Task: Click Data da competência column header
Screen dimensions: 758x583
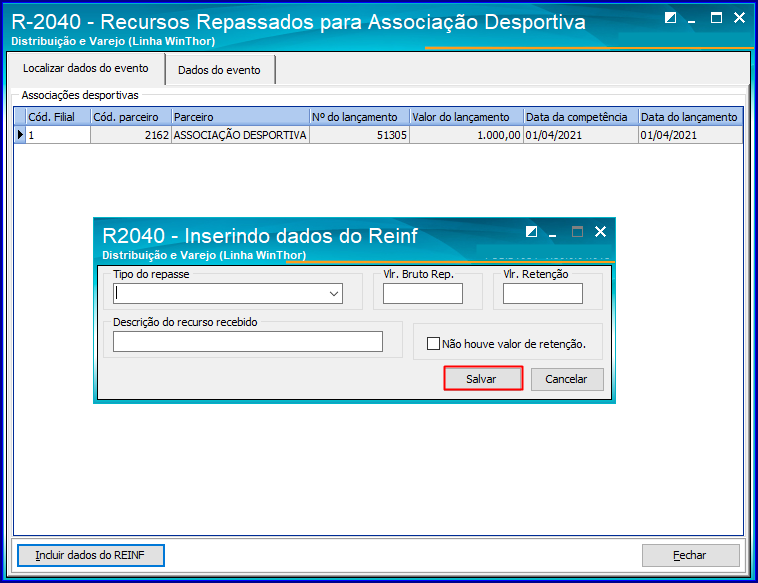Action: pyautogui.click(x=581, y=117)
